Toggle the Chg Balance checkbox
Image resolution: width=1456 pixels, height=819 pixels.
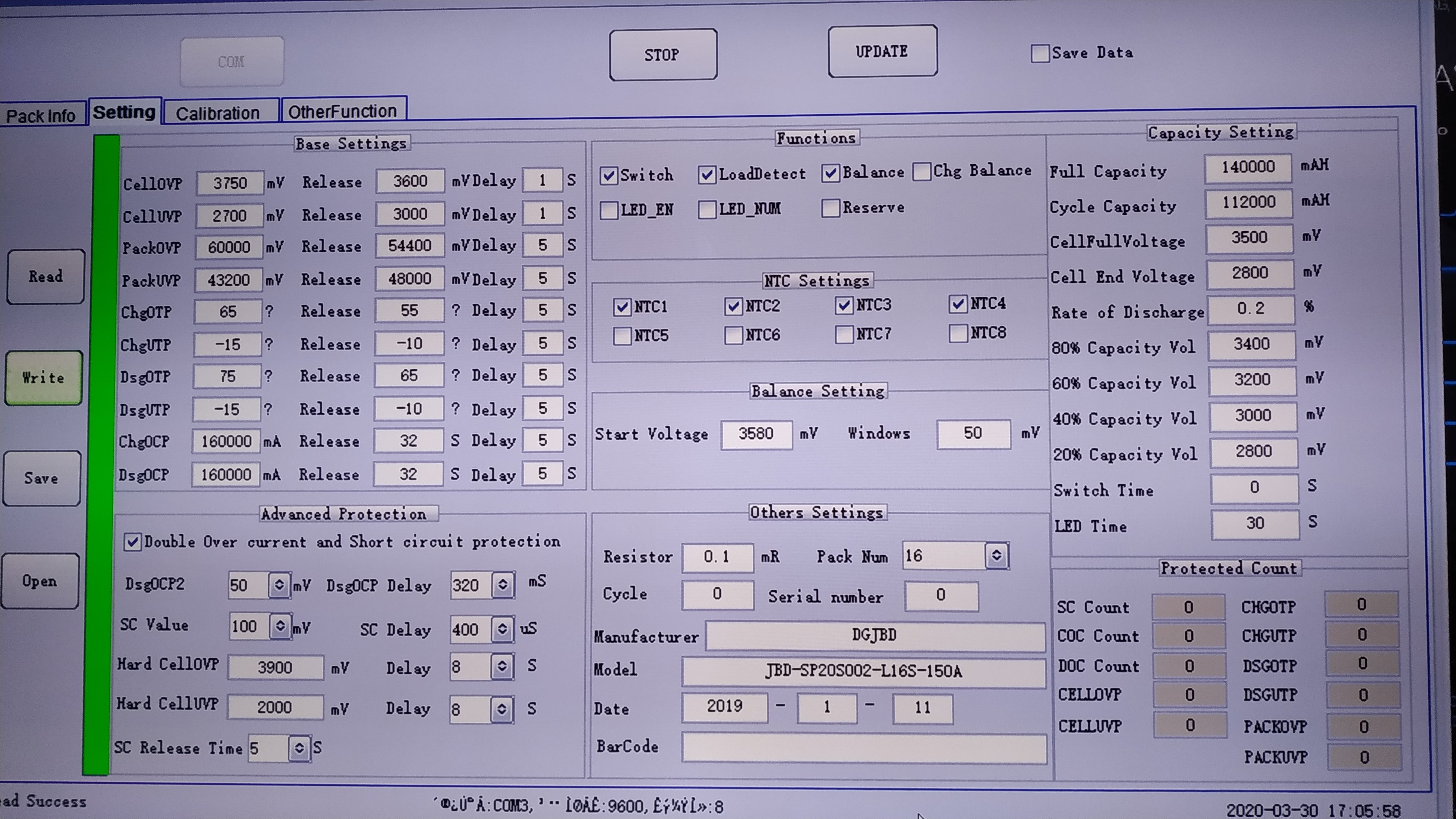922,171
